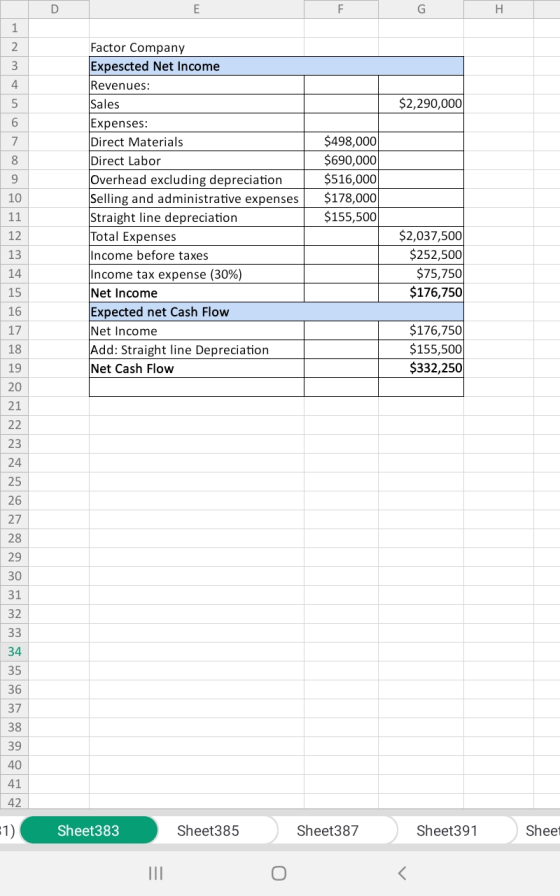Select the $178,000 cell
Screen dimensions: 560x896
(x=341, y=198)
